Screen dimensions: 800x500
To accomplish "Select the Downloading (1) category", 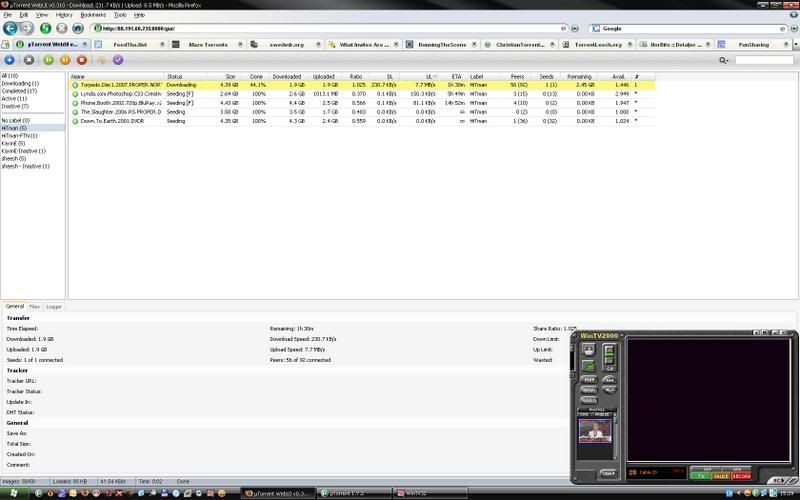I will click(x=20, y=84).
